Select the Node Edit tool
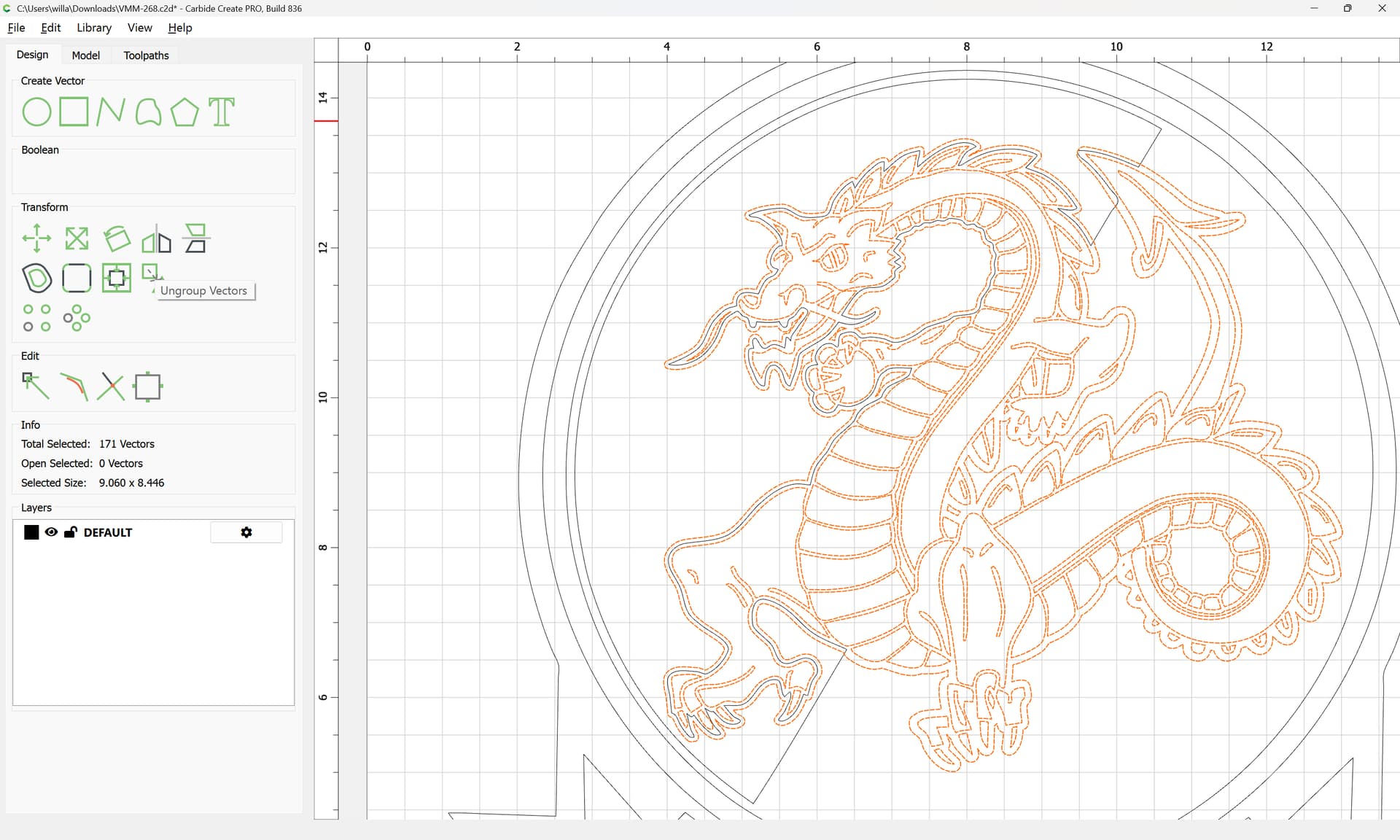The height and width of the screenshot is (840, 1400). click(x=36, y=386)
